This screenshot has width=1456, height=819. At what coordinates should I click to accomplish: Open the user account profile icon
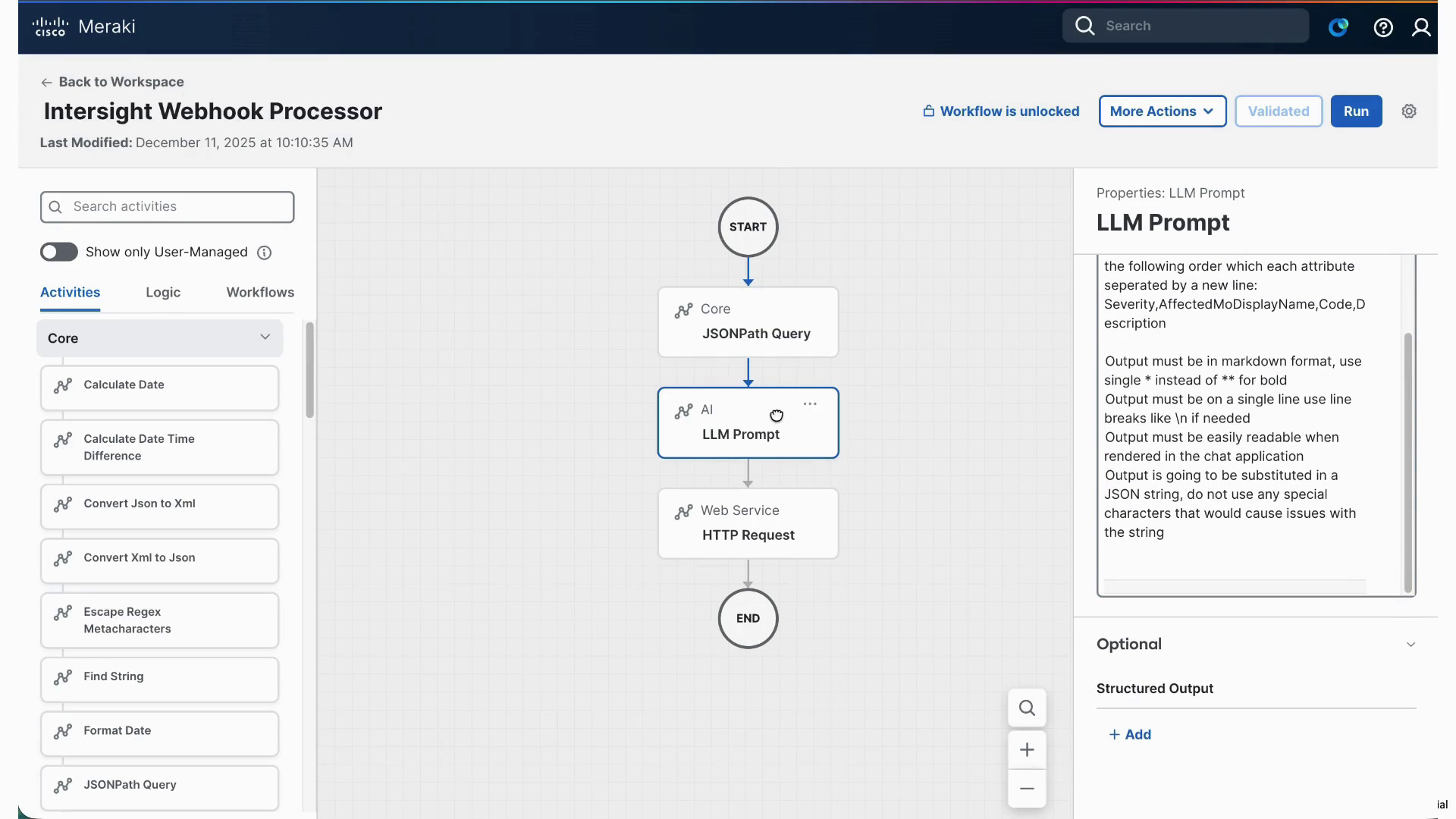tap(1421, 27)
